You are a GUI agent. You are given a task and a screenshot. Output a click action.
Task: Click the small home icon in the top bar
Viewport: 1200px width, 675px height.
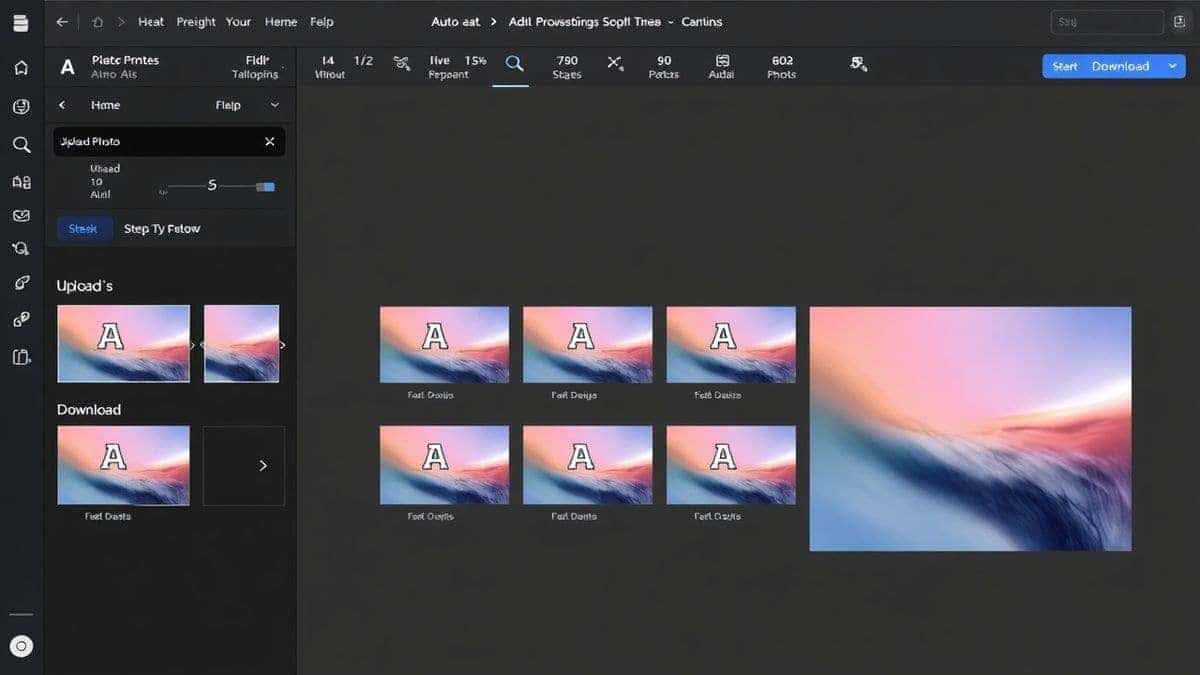97,22
